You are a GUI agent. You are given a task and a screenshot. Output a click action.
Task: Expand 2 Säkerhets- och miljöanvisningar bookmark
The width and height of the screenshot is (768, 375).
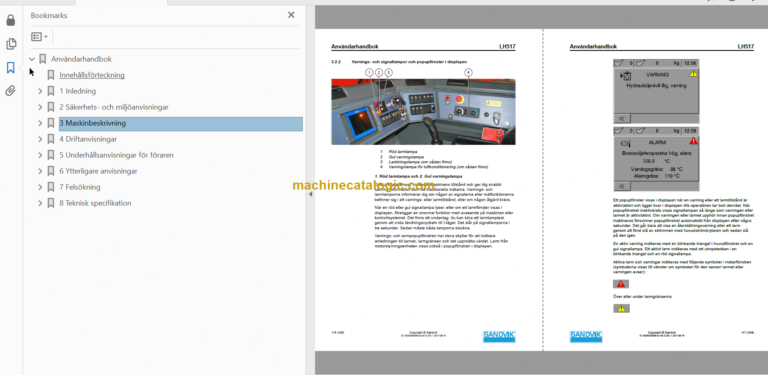[41, 107]
